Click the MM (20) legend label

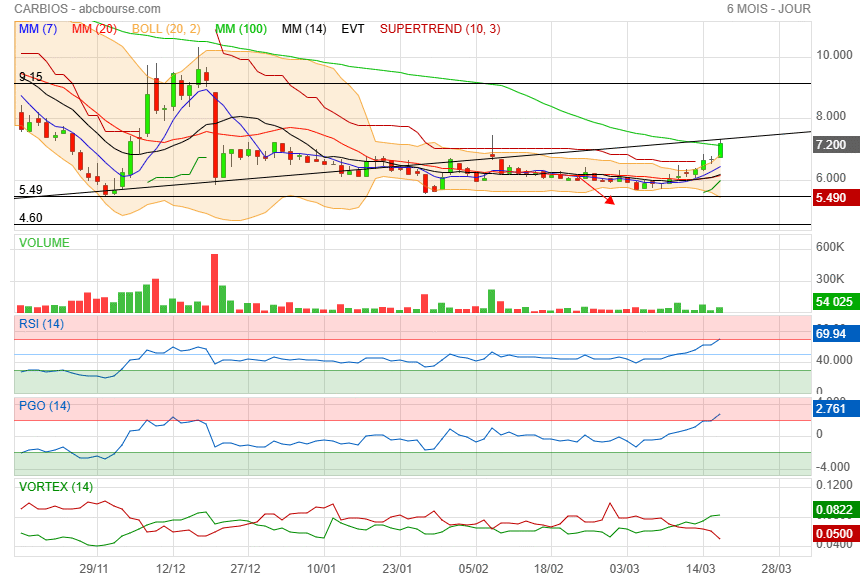(x=94, y=29)
